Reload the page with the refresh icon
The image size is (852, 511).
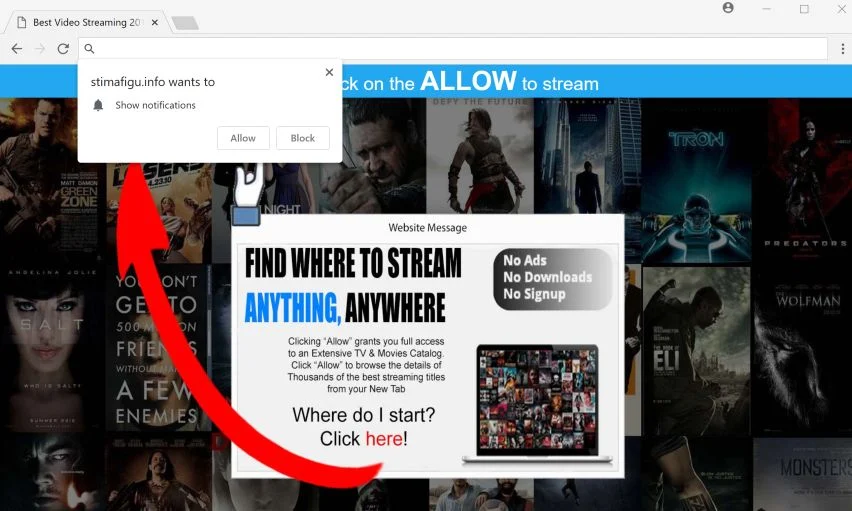(63, 49)
